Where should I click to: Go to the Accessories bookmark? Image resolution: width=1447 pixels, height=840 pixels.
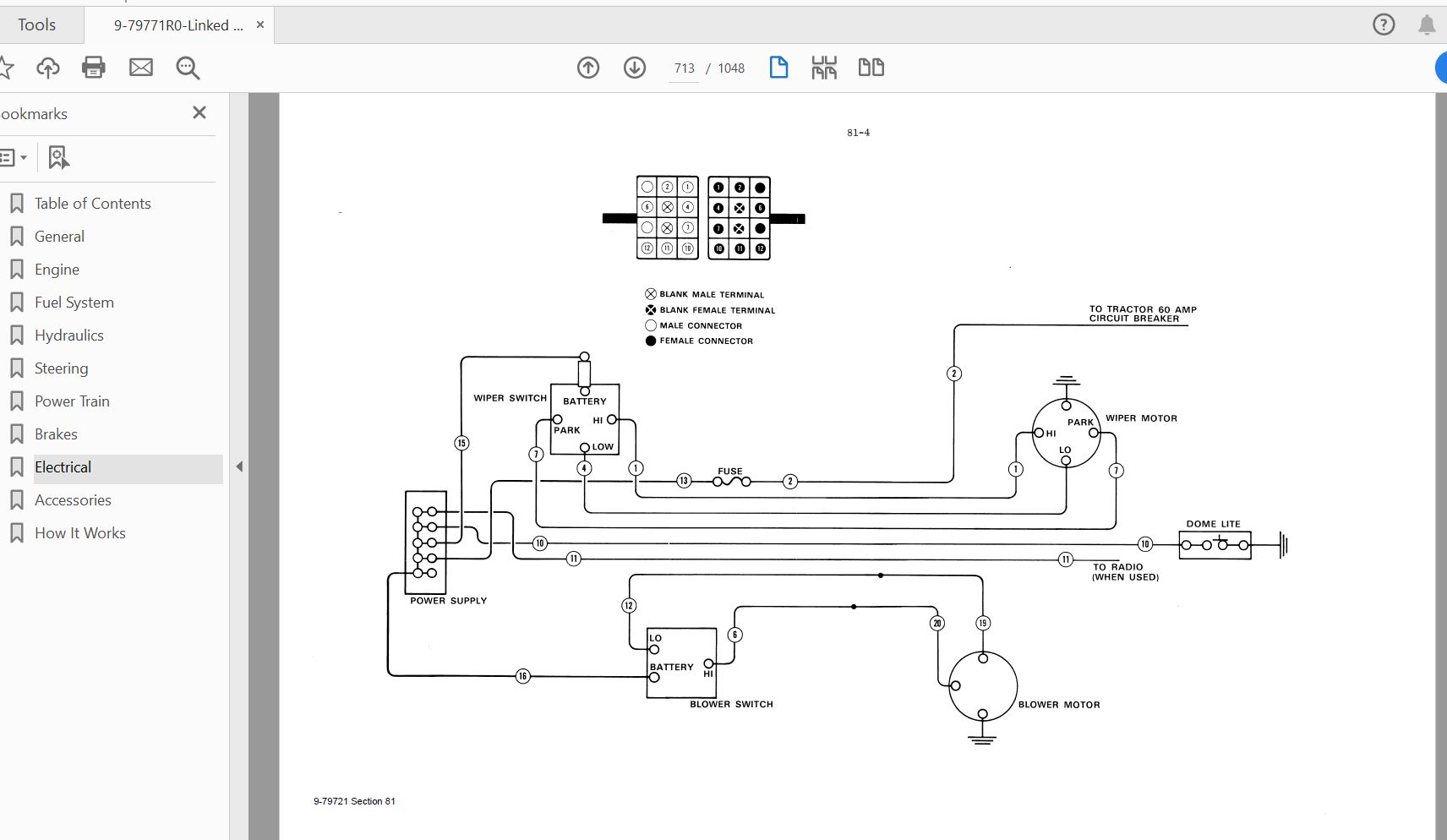[x=73, y=500]
